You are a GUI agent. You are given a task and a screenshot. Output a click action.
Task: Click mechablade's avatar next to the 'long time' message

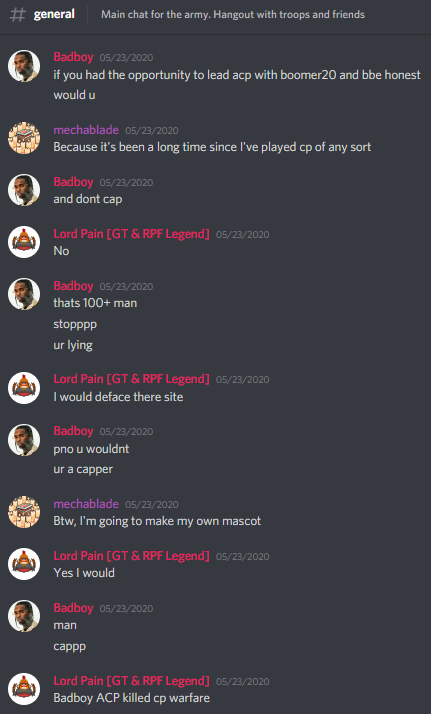coord(24,138)
